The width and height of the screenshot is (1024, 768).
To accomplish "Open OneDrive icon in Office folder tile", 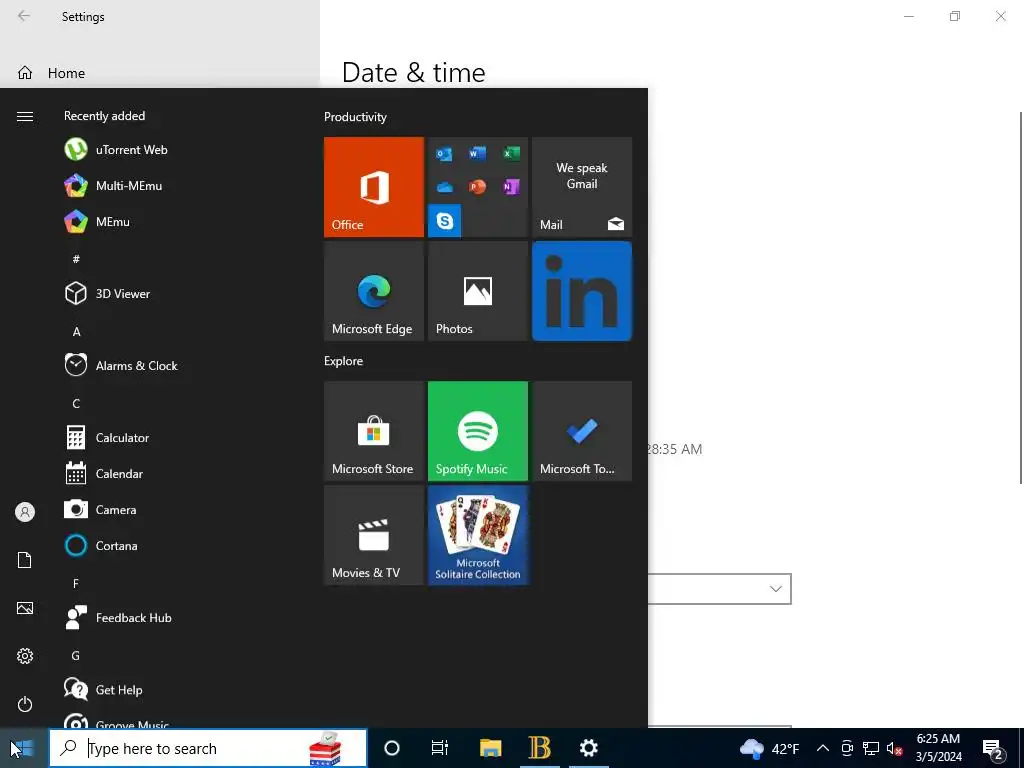I will point(445,187).
